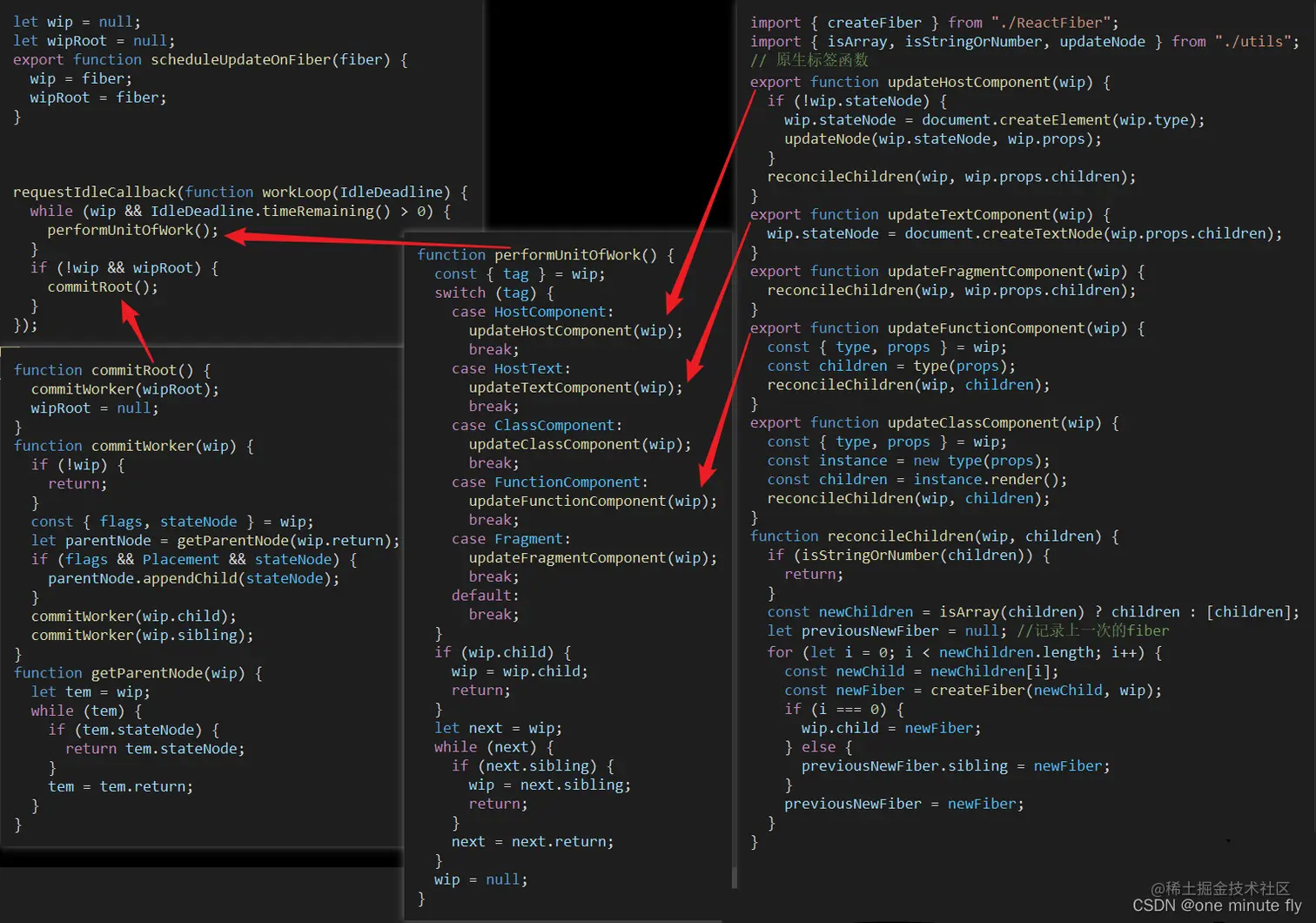Image resolution: width=1316 pixels, height=923 pixels.
Task: Click the 'if (tem.stateNode) {' line
Action: [134, 730]
